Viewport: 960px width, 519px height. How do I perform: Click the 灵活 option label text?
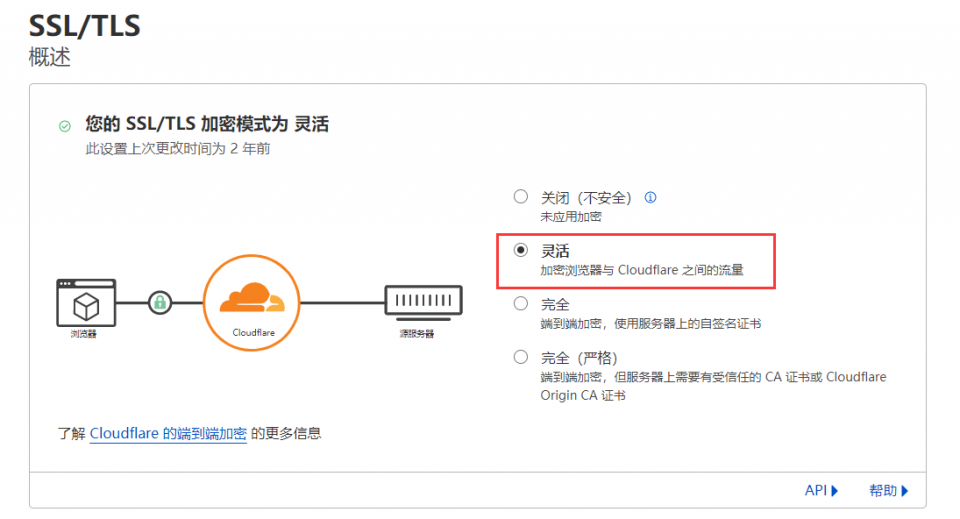coord(555,251)
